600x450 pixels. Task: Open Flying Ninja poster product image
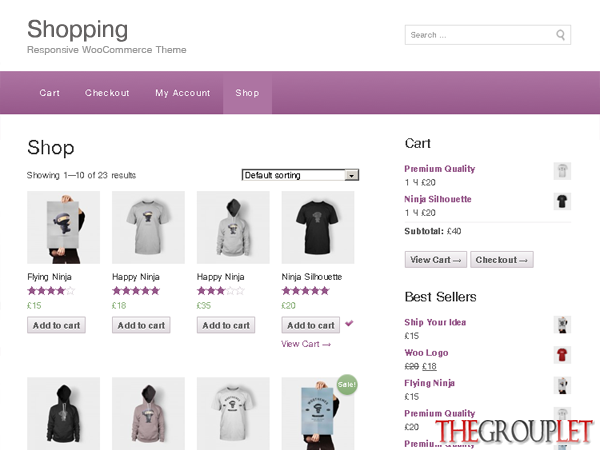64,227
